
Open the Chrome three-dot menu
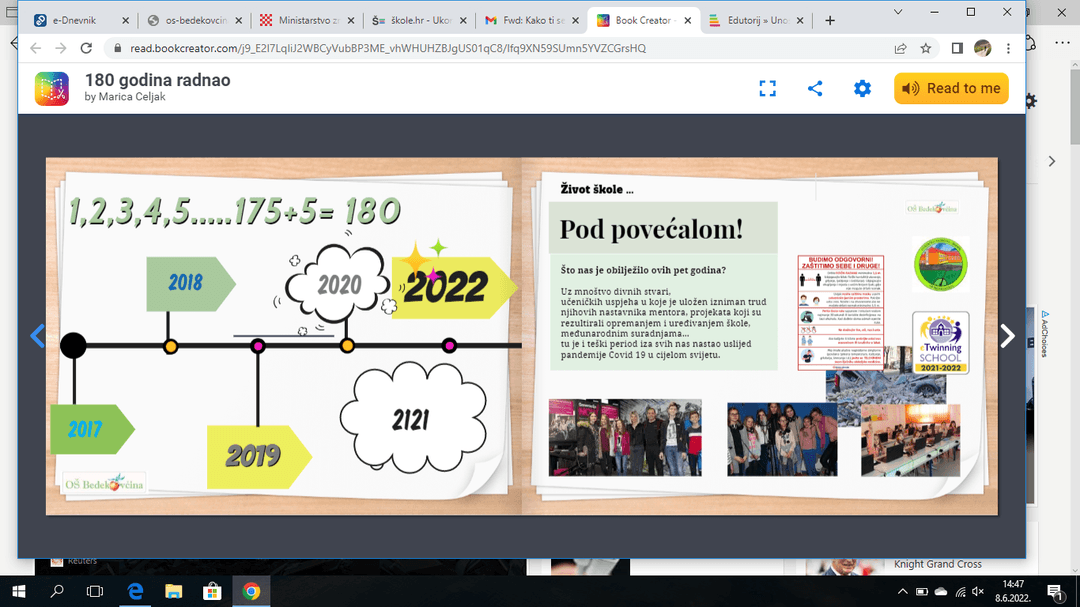tap(1009, 48)
